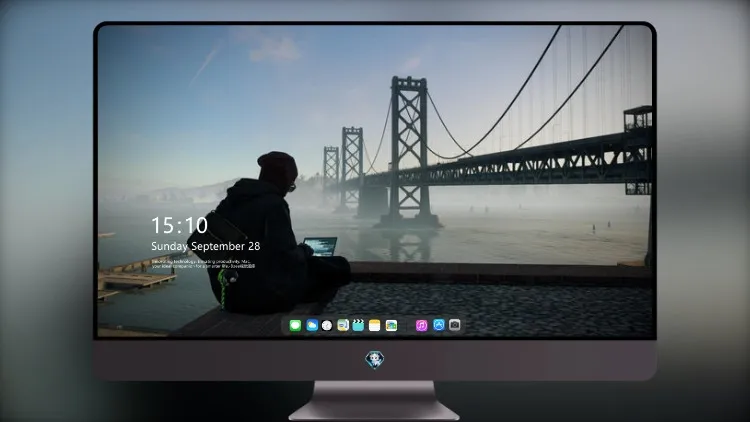Open the green Messages app in dock

click(295, 325)
